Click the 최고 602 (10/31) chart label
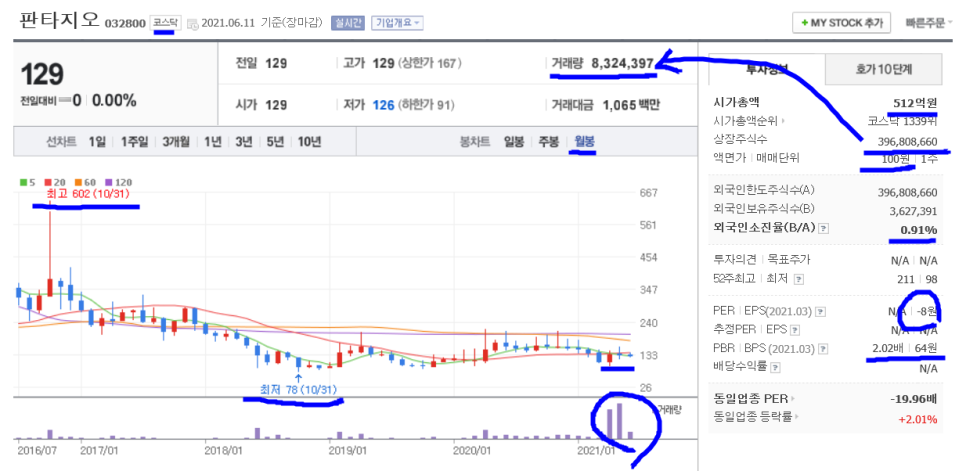The height and width of the screenshot is (471, 966). 87,193
